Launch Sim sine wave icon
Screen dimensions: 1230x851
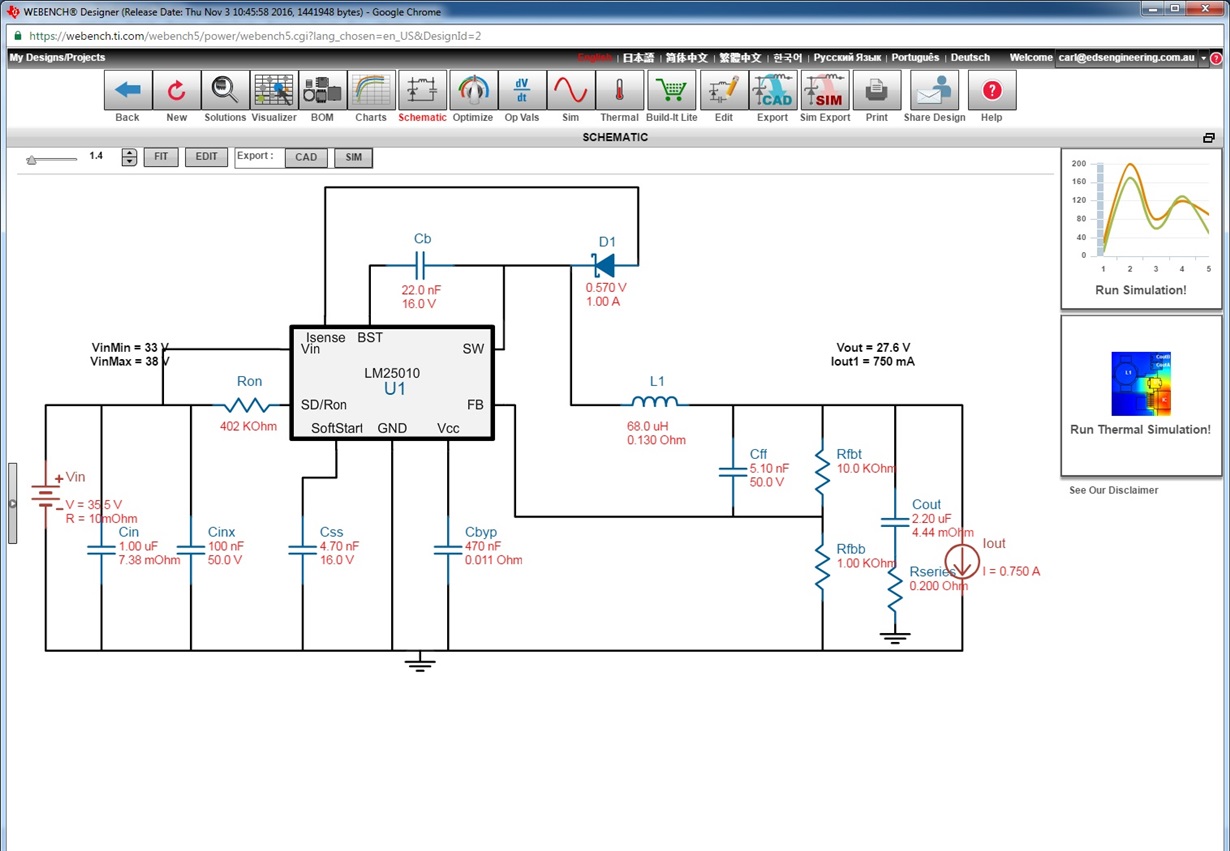coord(571,91)
